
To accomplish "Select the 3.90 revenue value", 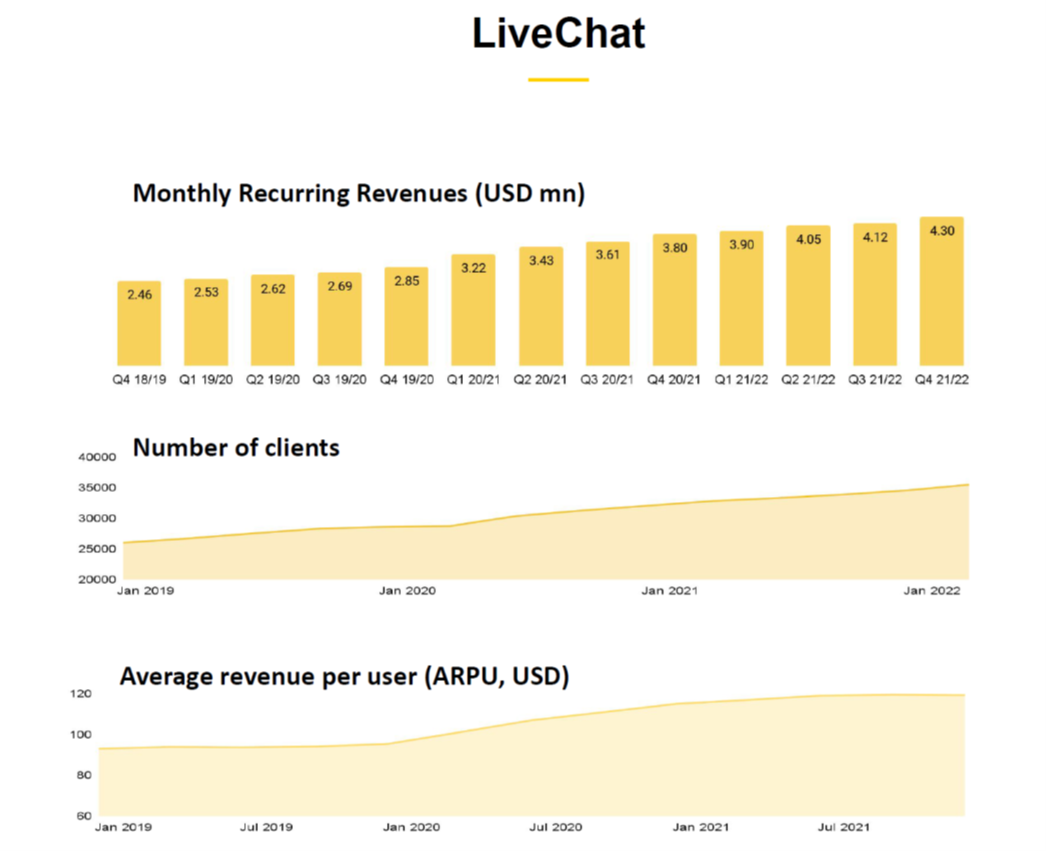I will (x=741, y=245).
